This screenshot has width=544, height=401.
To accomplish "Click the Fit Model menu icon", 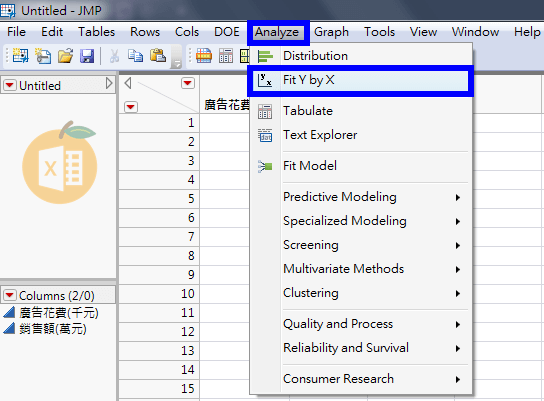I will [265, 166].
